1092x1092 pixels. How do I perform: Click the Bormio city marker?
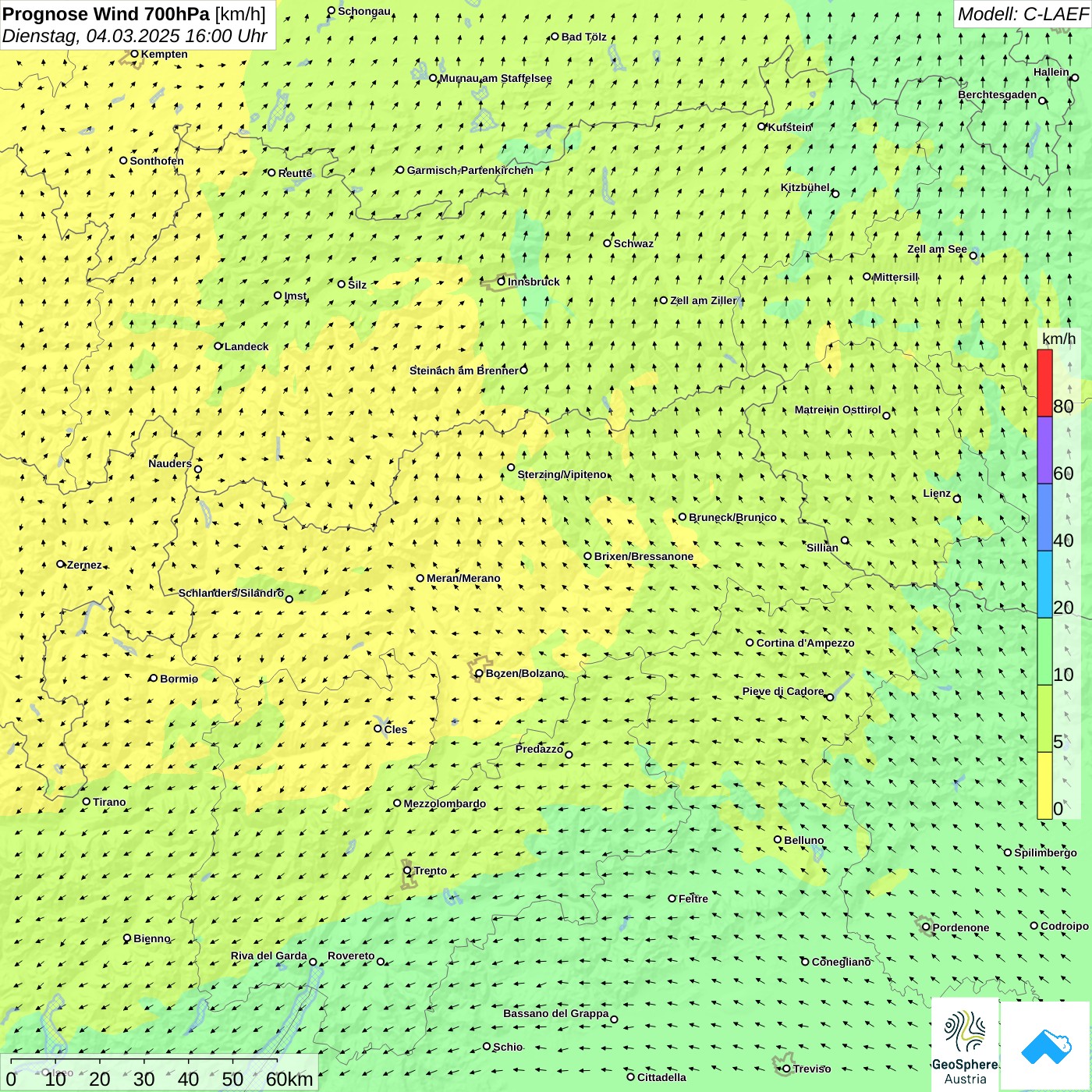[154, 678]
